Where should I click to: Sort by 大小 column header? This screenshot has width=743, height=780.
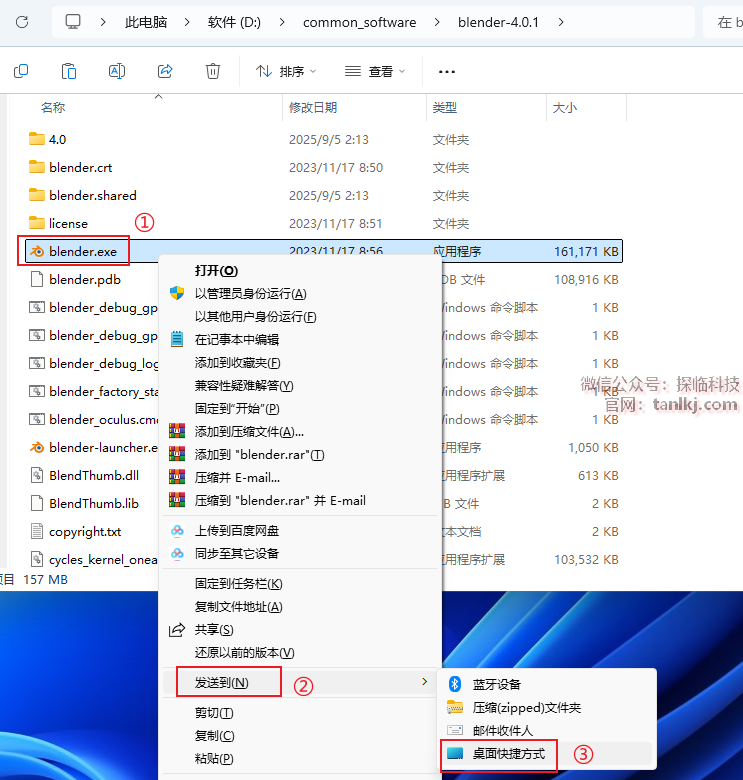[x=564, y=107]
